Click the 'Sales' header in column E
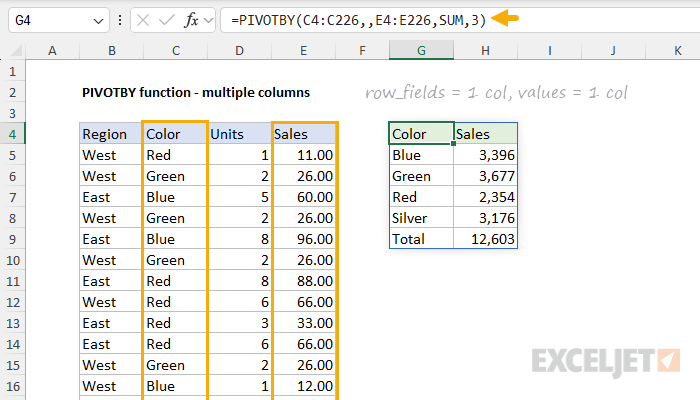 [x=304, y=134]
